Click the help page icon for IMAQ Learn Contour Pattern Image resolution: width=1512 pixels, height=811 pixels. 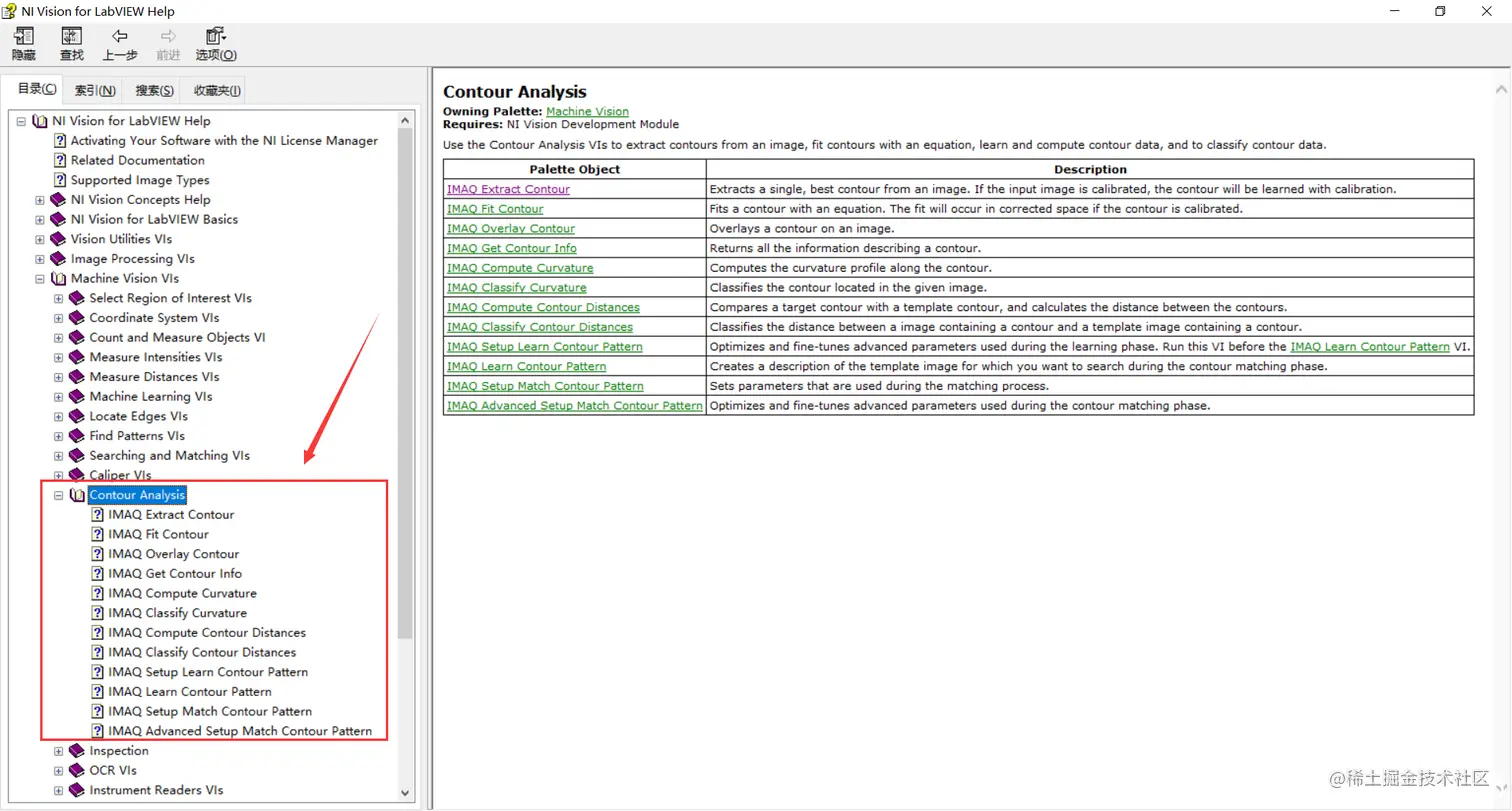point(98,692)
